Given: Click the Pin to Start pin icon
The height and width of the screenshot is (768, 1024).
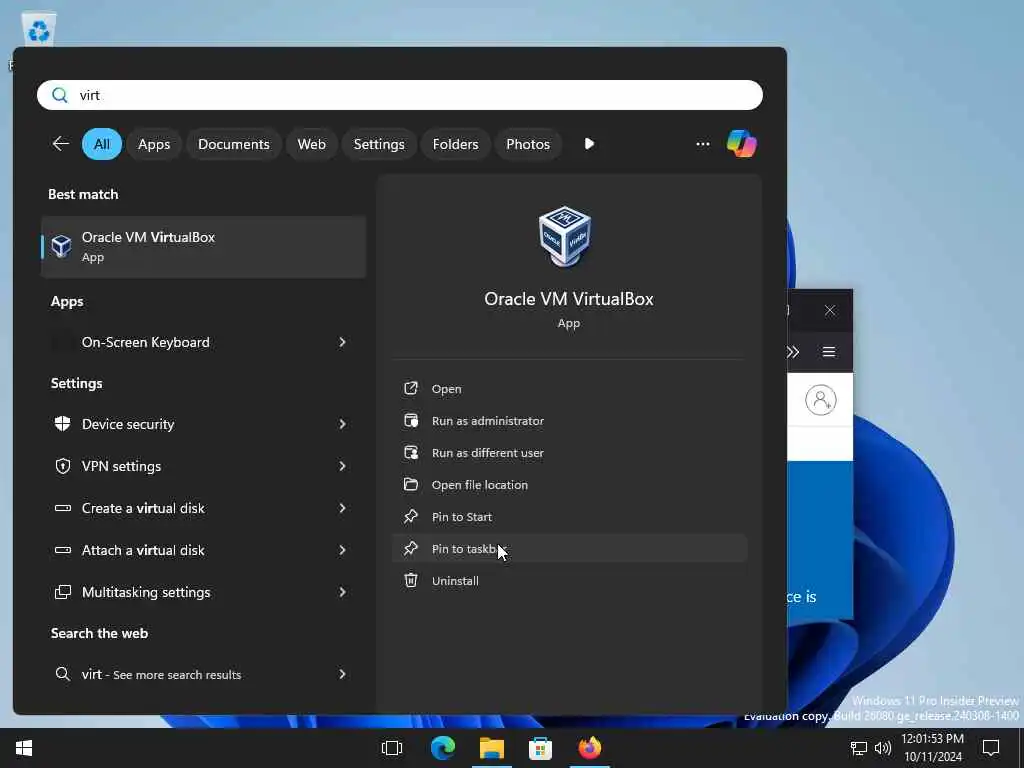Looking at the screenshot, I should pyautogui.click(x=411, y=516).
